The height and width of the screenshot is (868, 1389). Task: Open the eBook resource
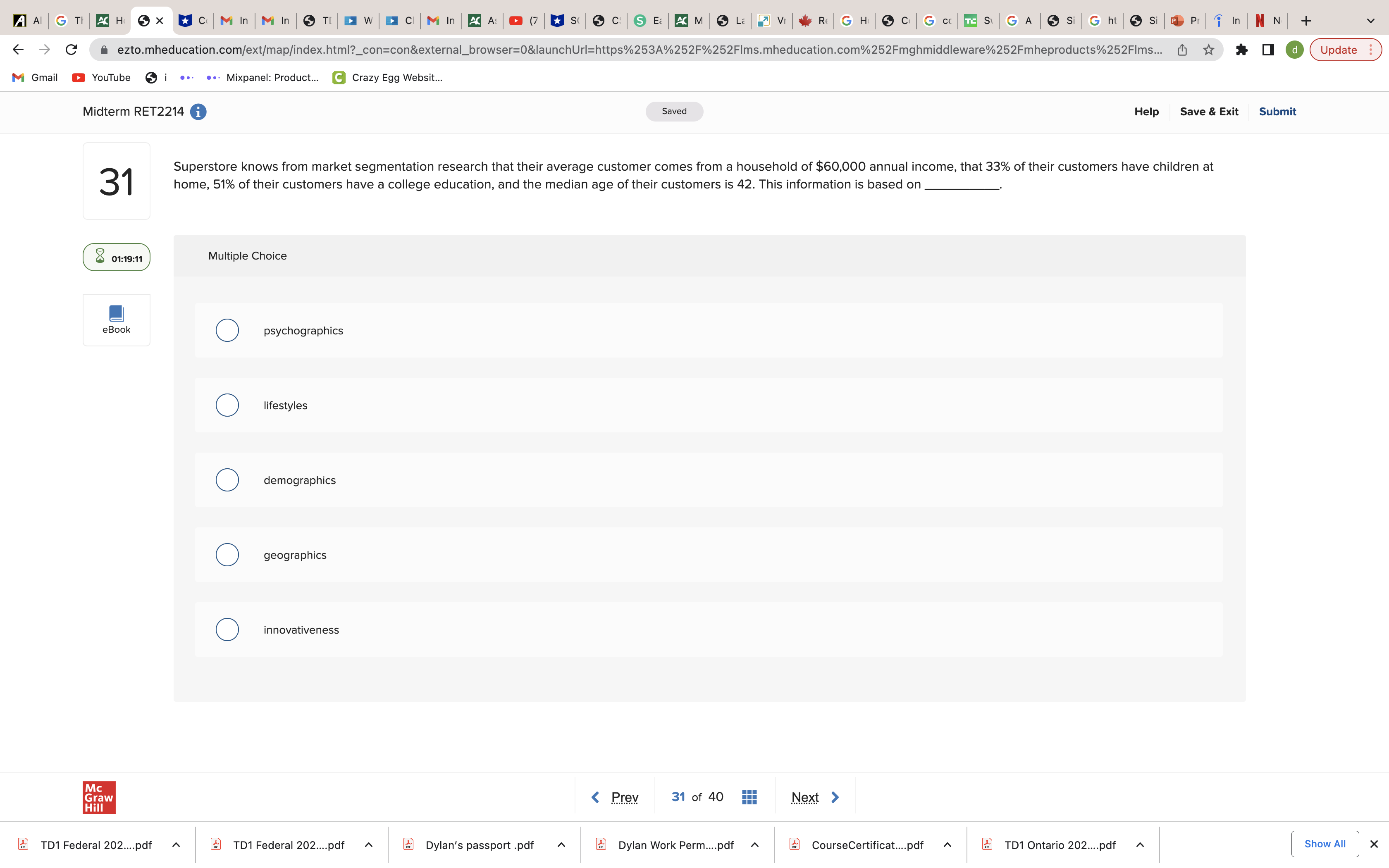click(x=116, y=320)
